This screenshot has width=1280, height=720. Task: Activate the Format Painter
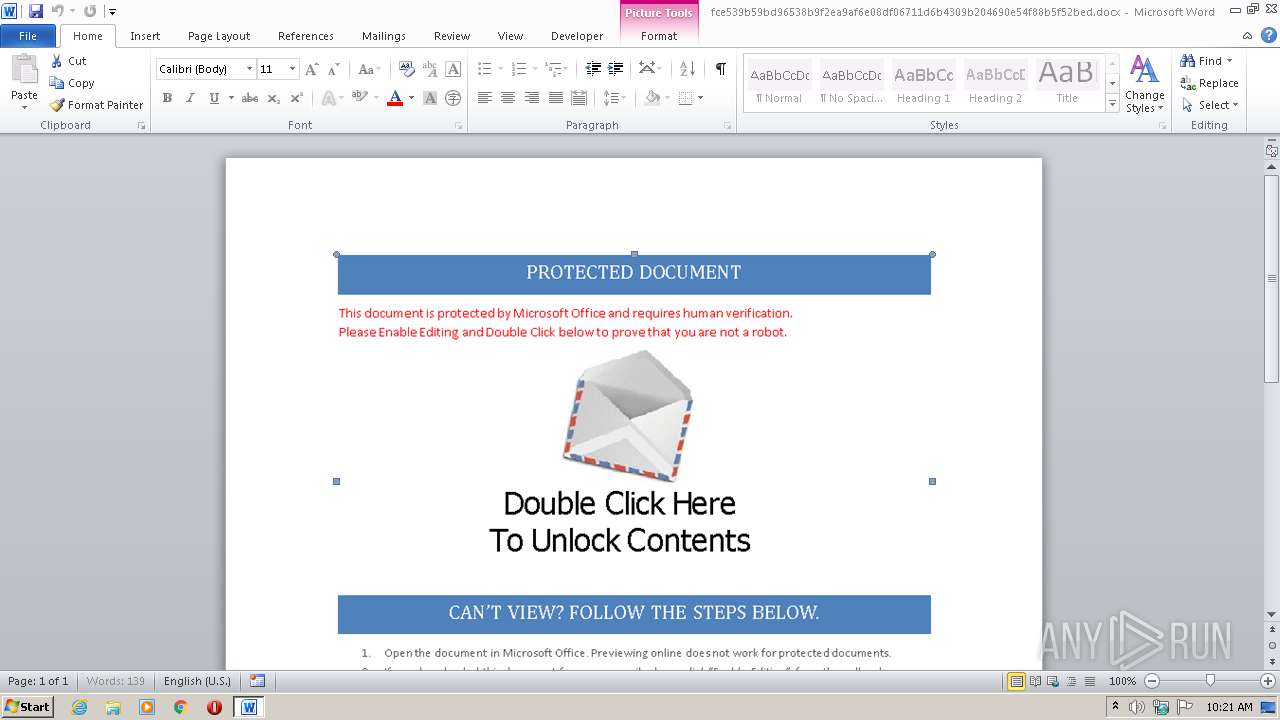96,105
